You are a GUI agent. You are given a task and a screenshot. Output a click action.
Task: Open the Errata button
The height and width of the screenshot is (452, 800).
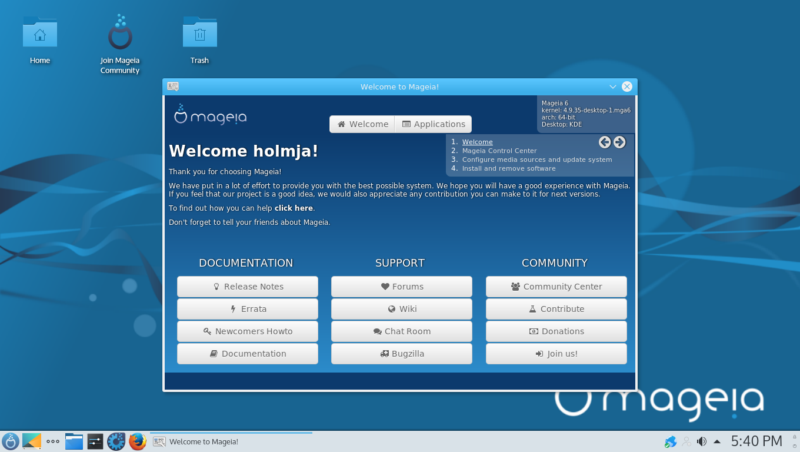click(x=247, y=309)
